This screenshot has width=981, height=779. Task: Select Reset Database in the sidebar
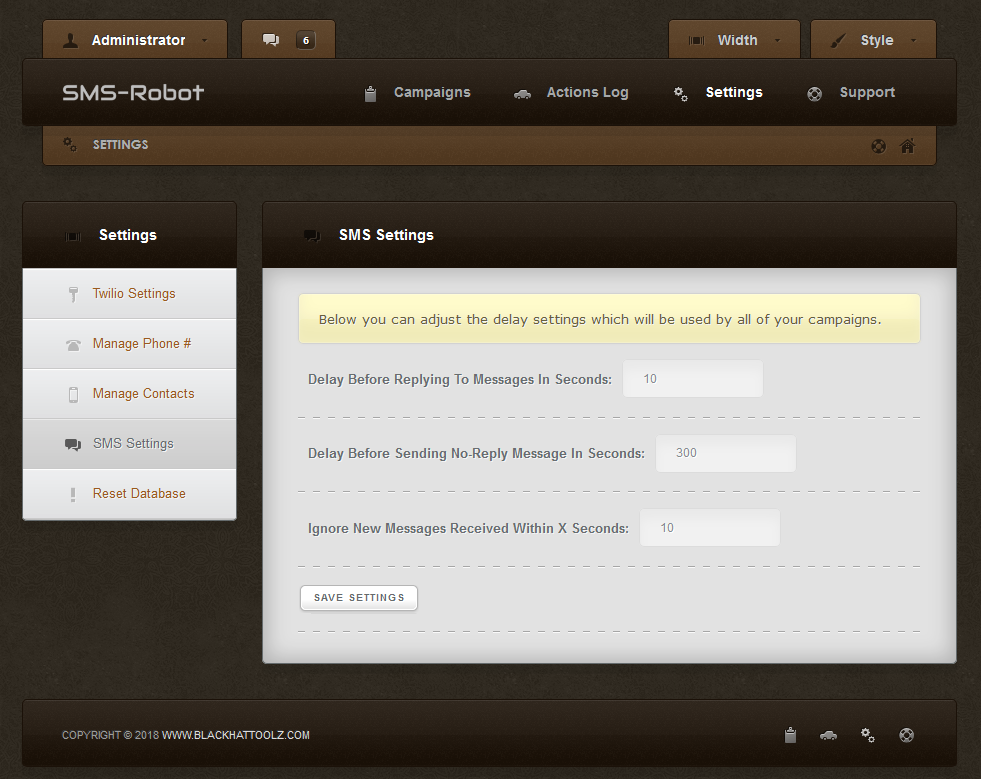pos(130,494)
